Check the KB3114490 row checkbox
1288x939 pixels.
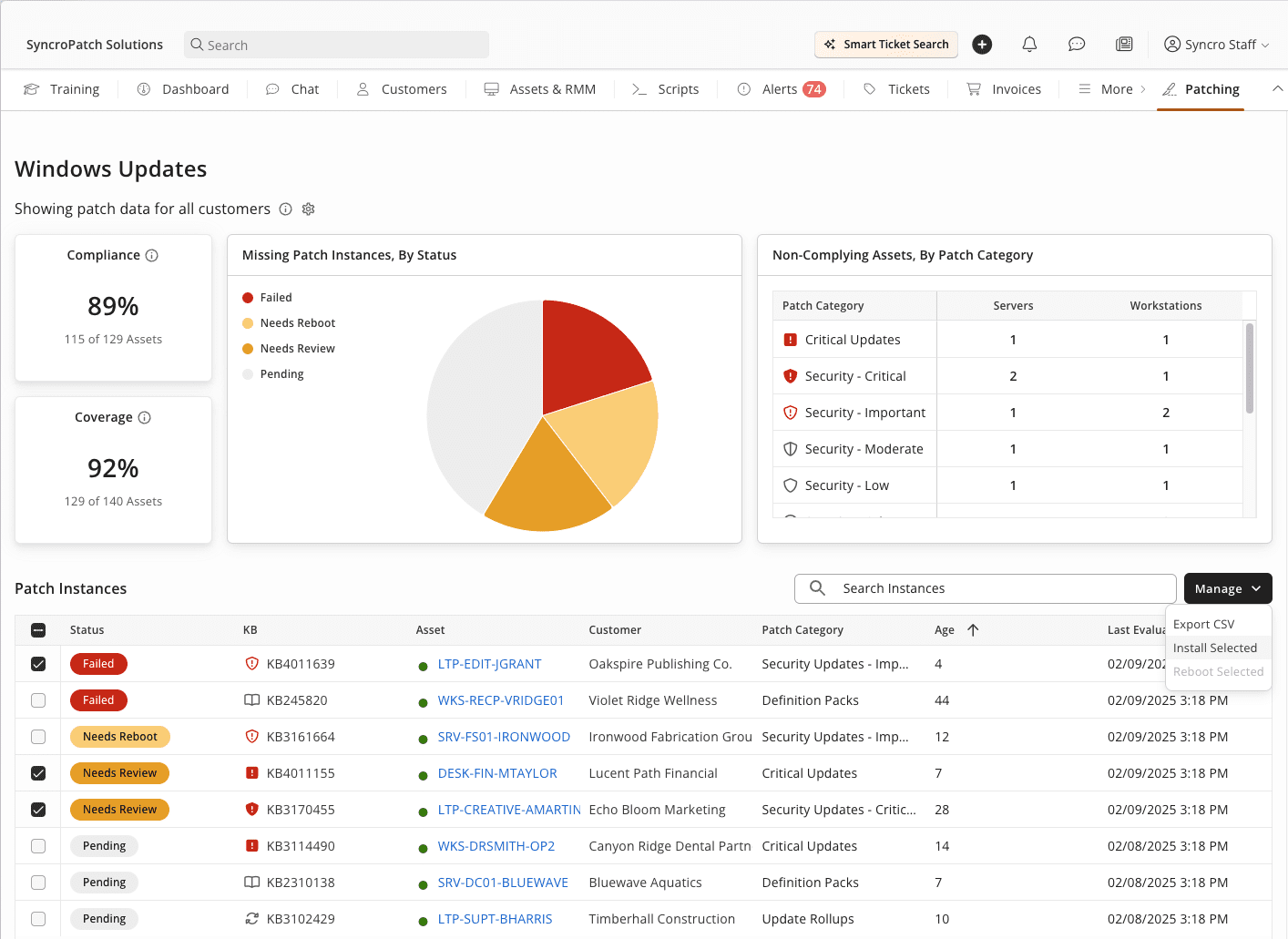pos(38,846)
